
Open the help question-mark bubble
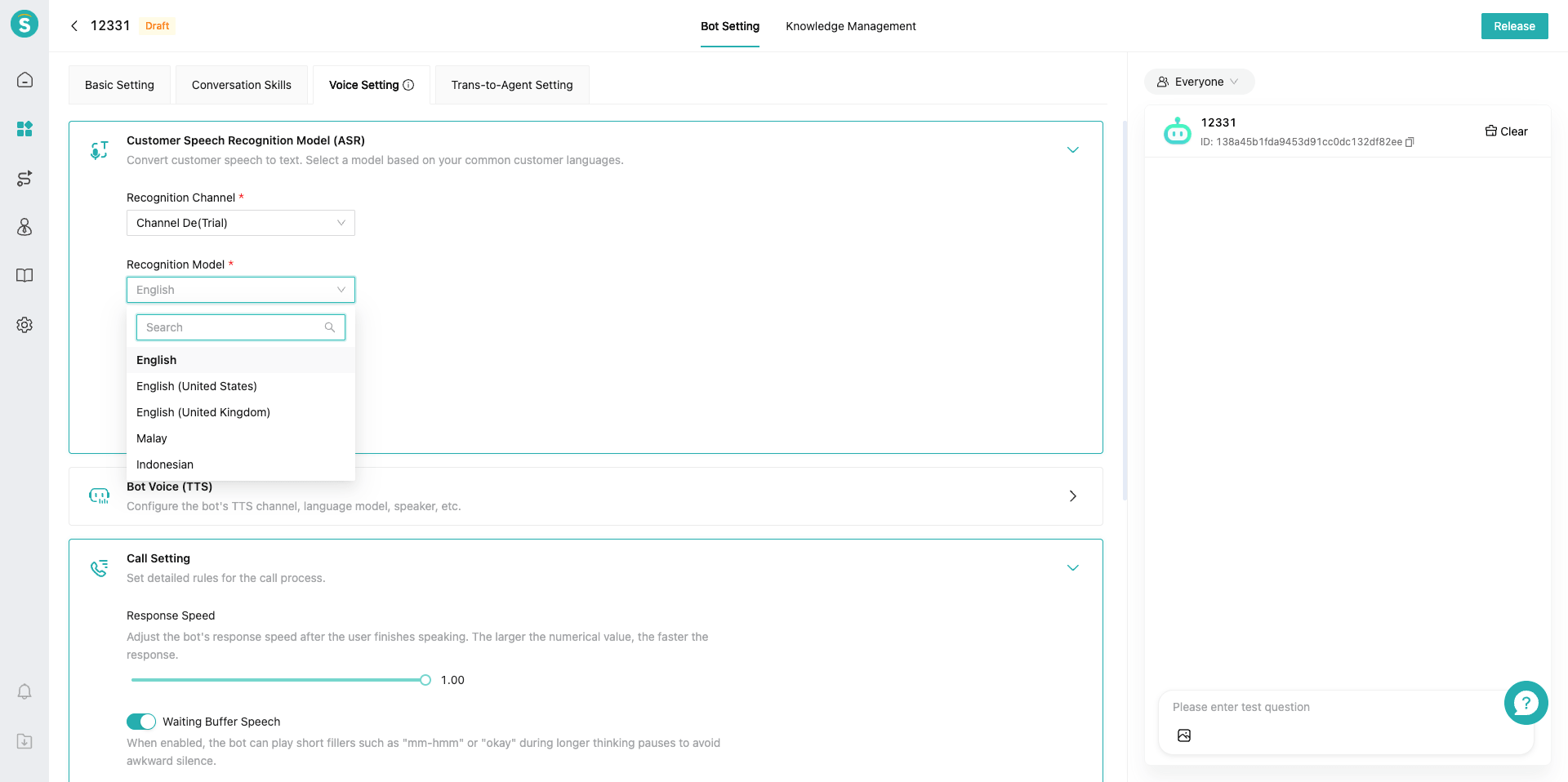coord(1526,703)
